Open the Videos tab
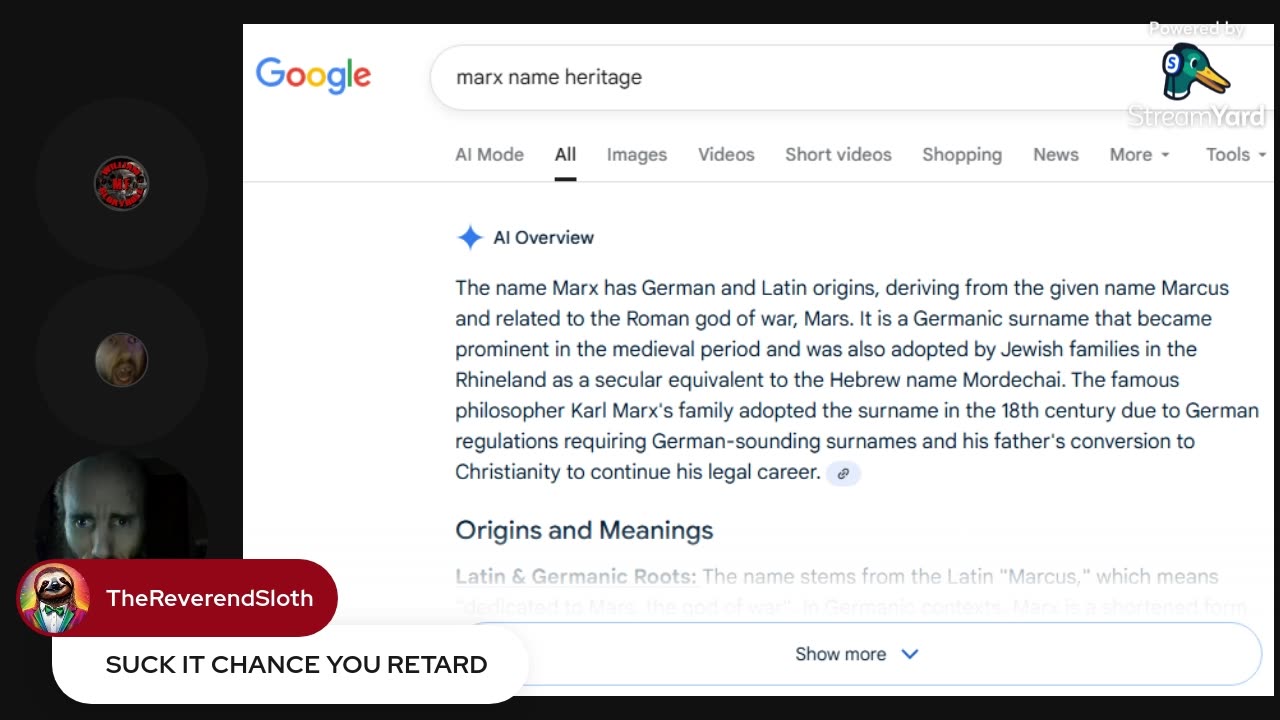 pyautogui.click(x=726, y=154)
